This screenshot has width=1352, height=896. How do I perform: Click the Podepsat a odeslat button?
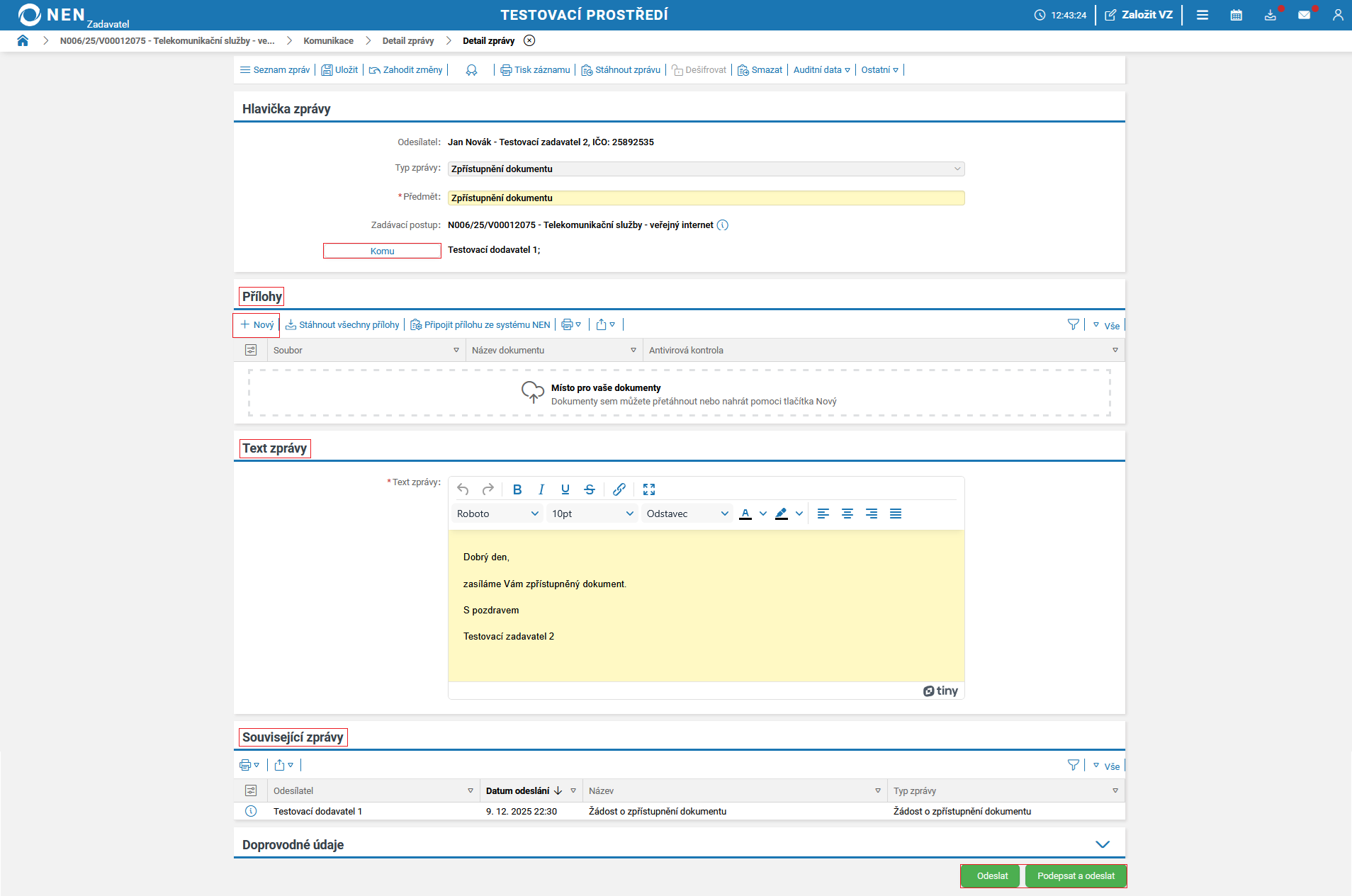click(x=1075, y=876)
